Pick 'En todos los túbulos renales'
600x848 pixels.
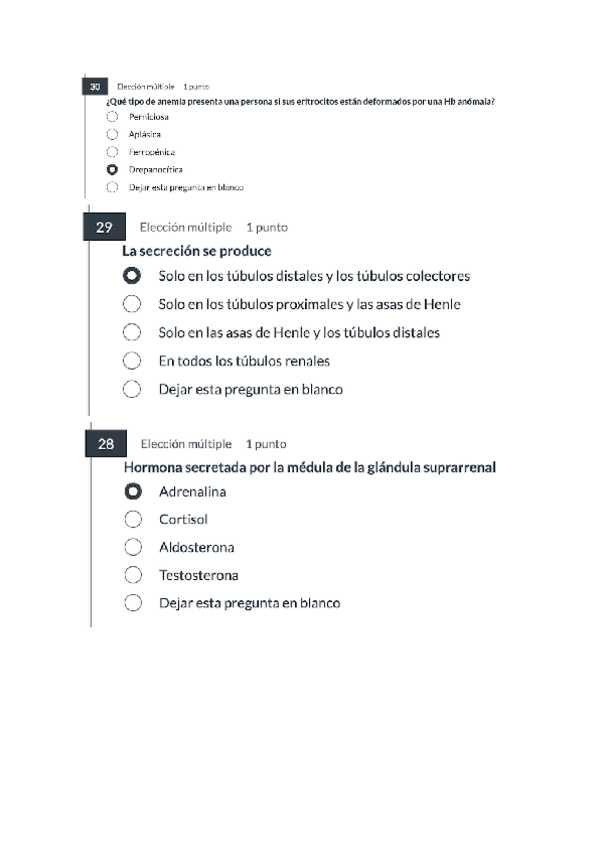(131, 361)
